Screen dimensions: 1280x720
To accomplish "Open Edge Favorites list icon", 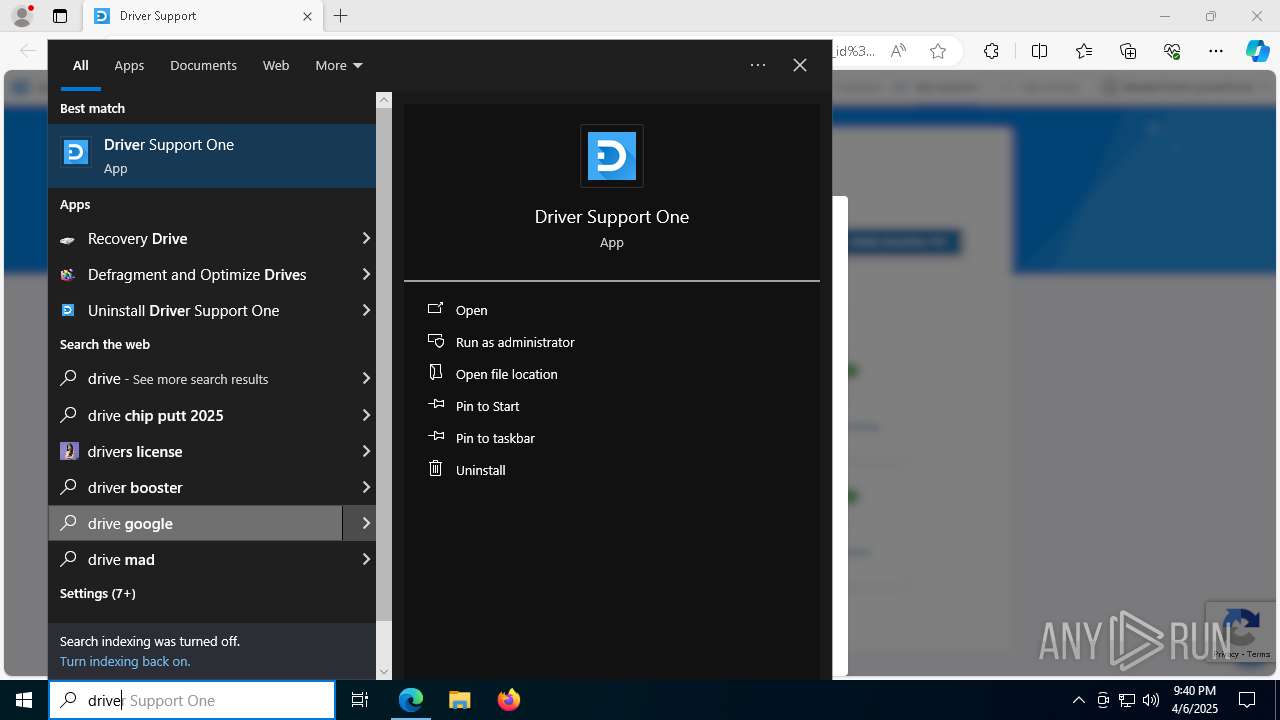I will coord(1084,51).
